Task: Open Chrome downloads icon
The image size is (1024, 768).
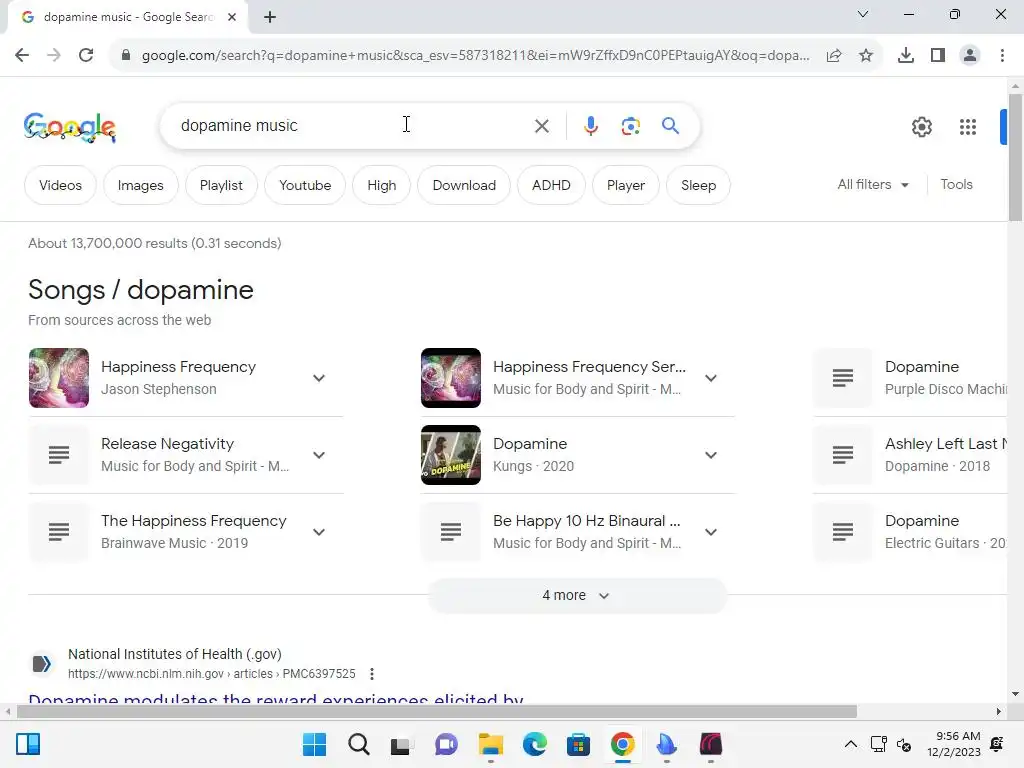Action: tap(905, 56)
